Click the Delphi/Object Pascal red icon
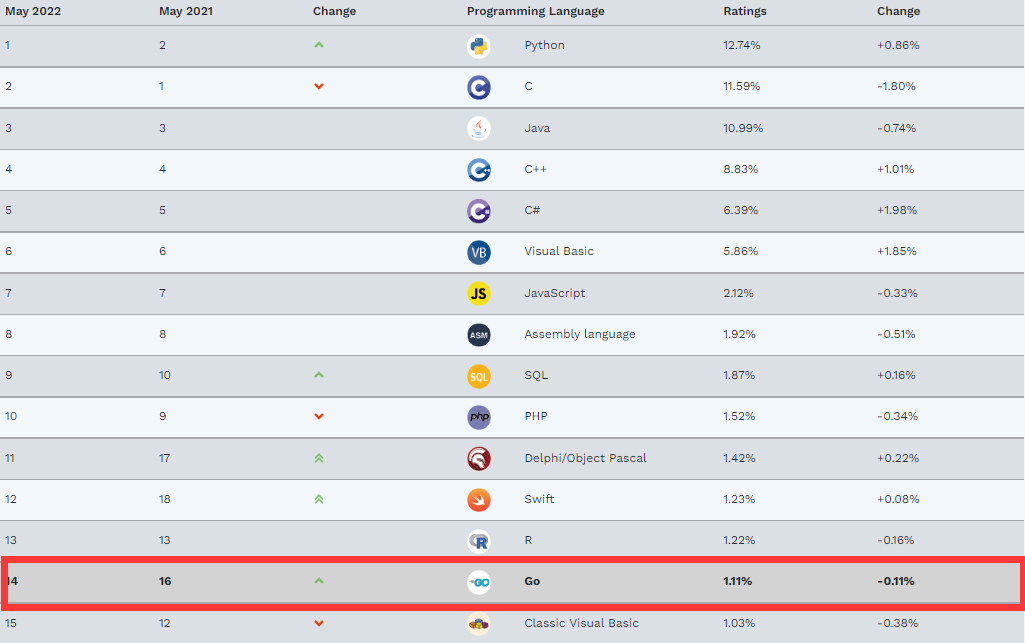Screen dimensions: 1025x643 pos(478,458)
